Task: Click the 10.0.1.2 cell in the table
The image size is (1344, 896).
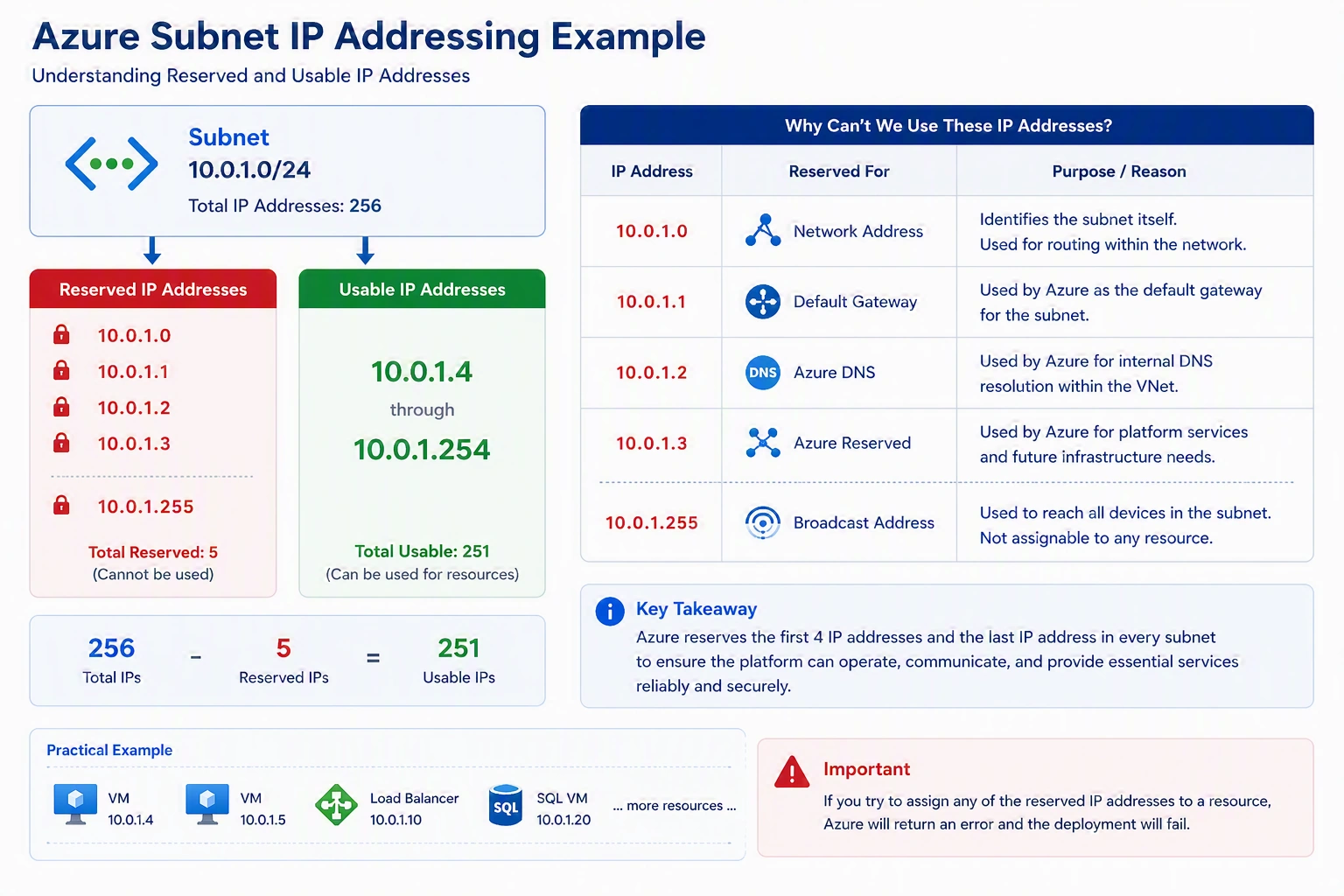Action: point(652,373)
